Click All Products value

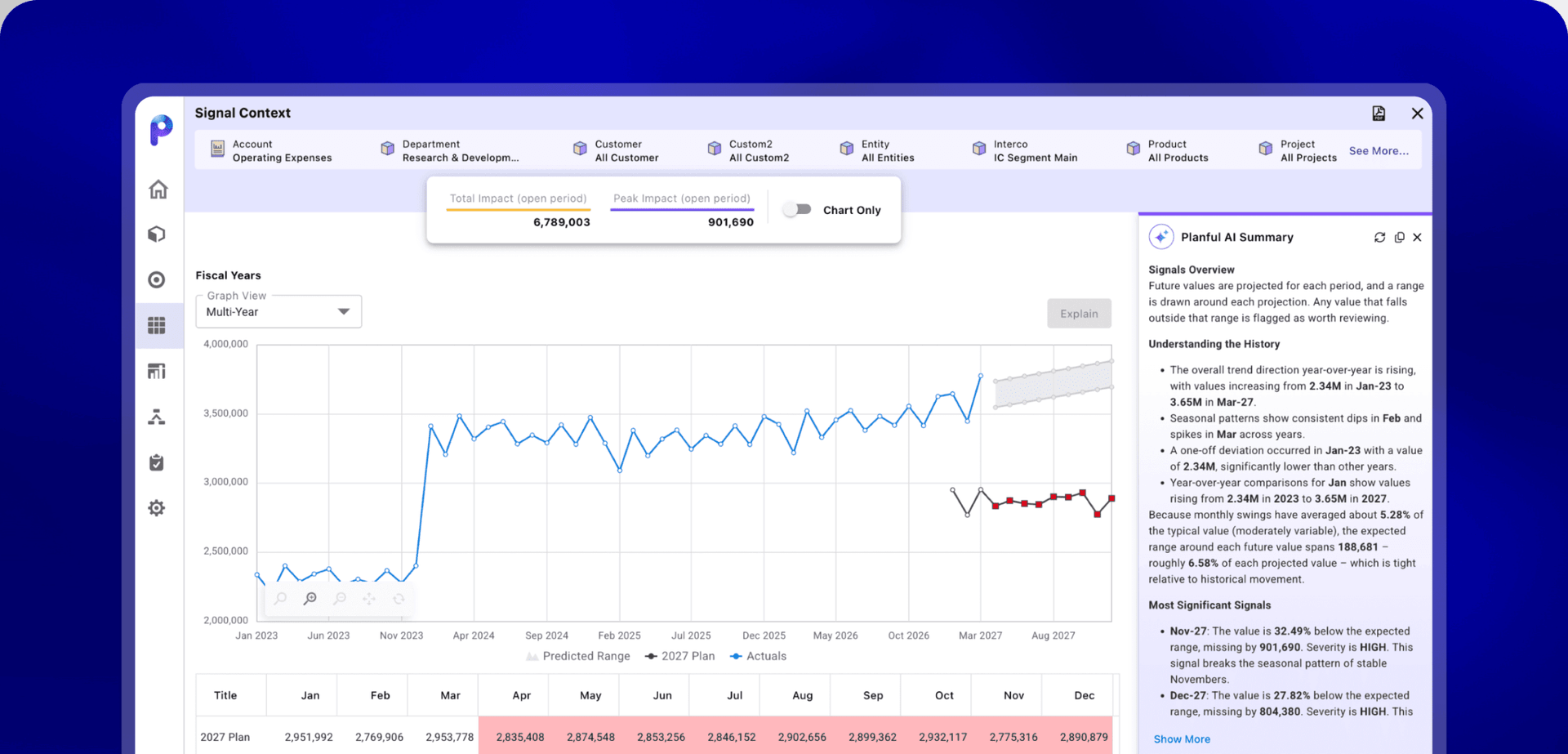[x=1178, y=158]
